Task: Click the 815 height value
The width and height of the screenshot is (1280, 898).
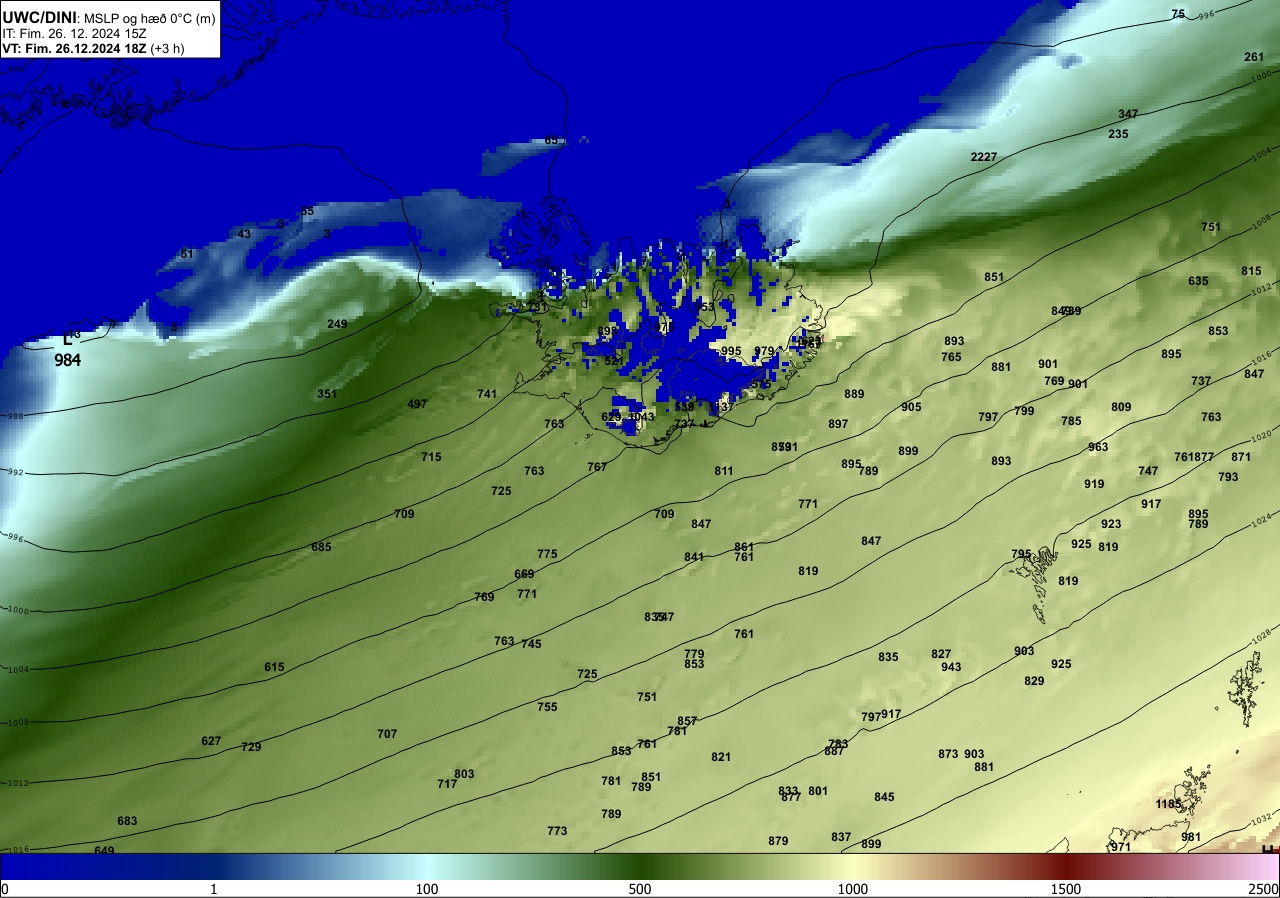Action: click(x=1251, y=271)
